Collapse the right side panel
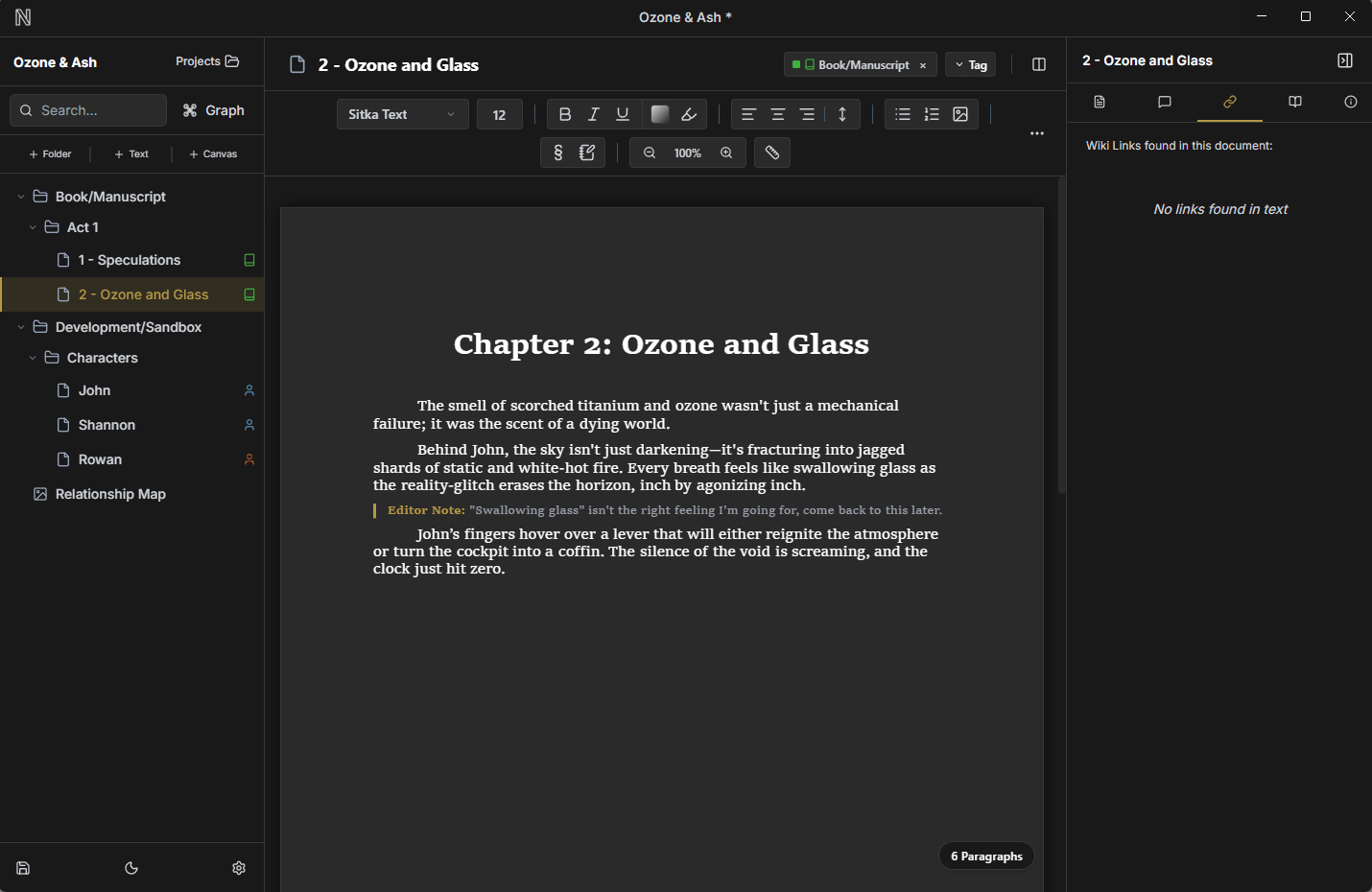Viewport: 1372px width, 892px height. click(x=1344, y=60)
